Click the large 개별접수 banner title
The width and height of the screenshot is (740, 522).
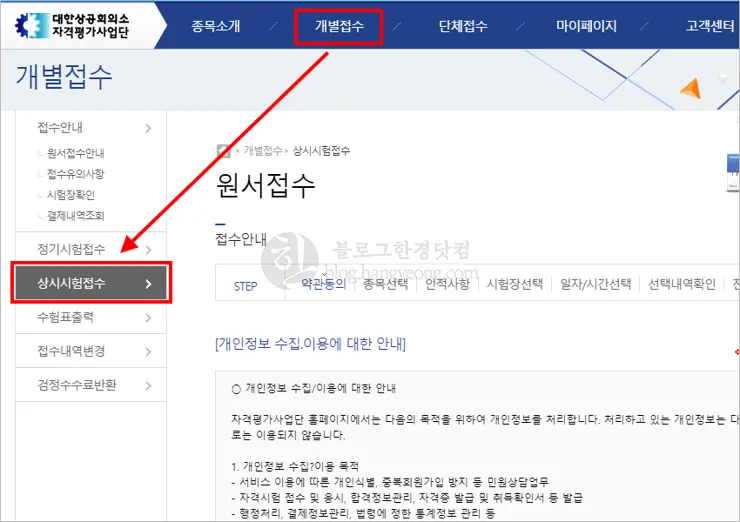[64, 77]
